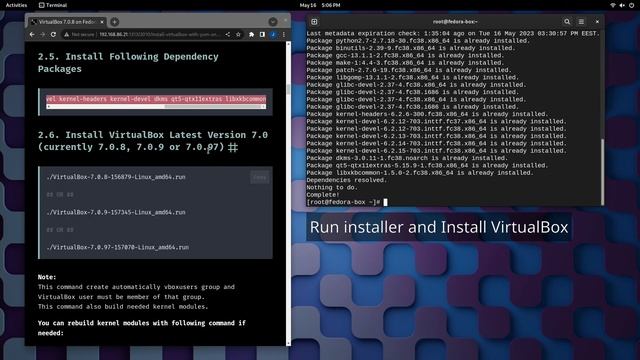Open the Activities overview
Viewport: 640px width, 360px height.
click(x=16, y=5)
